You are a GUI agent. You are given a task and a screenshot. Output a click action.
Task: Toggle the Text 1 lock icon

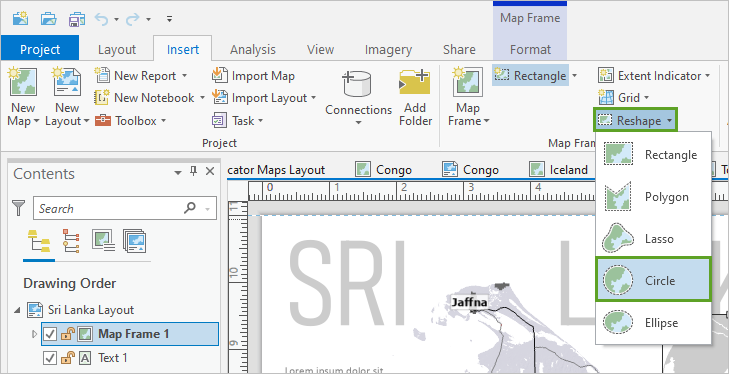[68, 357]
